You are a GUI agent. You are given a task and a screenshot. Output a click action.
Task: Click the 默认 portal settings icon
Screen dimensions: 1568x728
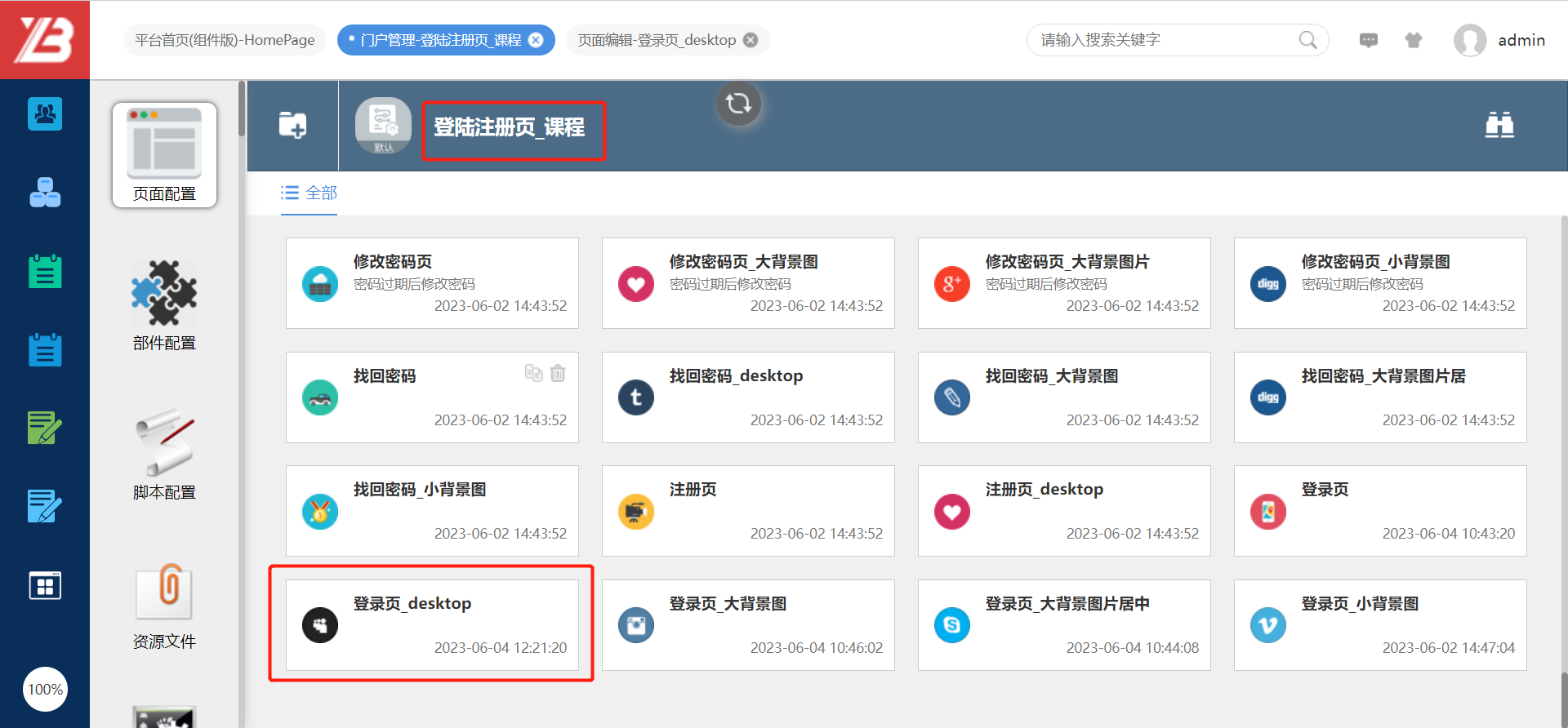(383, 125)
